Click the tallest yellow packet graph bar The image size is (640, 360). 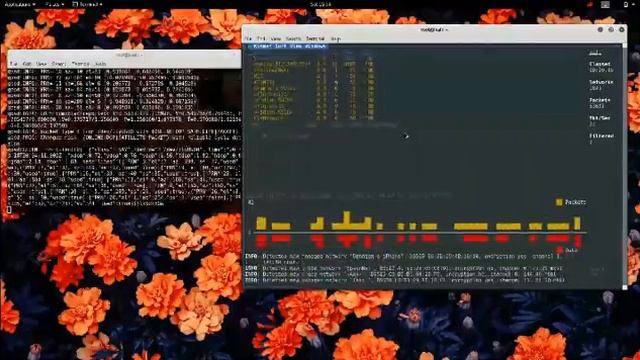pos(347,220)
